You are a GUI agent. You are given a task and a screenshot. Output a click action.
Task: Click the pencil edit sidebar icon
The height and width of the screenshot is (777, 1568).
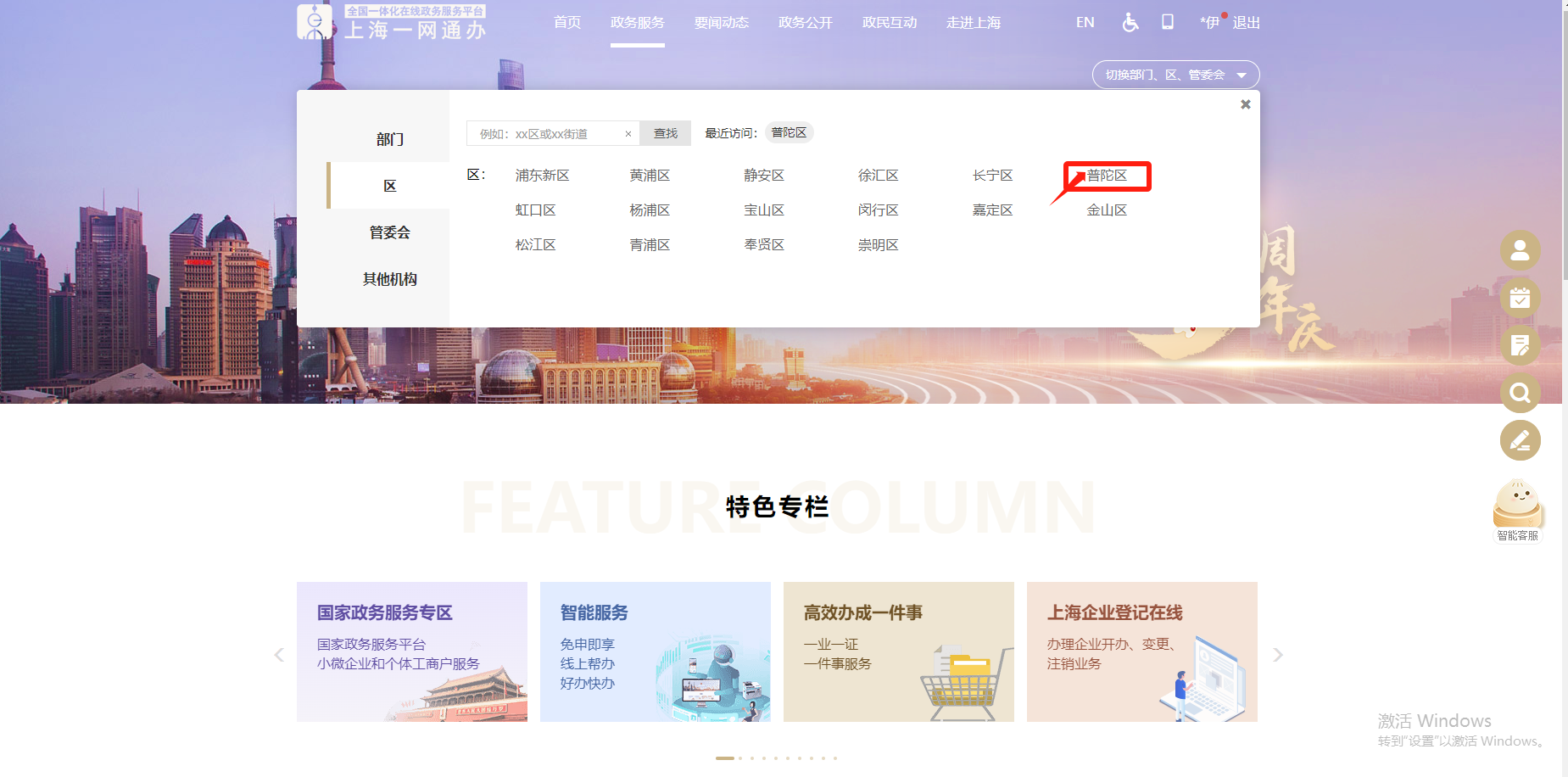(1520, 440)
